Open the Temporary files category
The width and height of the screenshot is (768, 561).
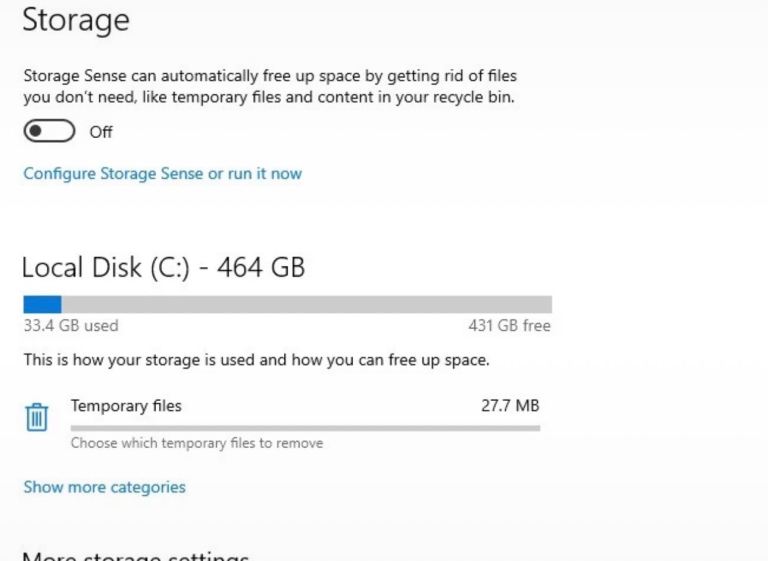click(x=282, y=422)
